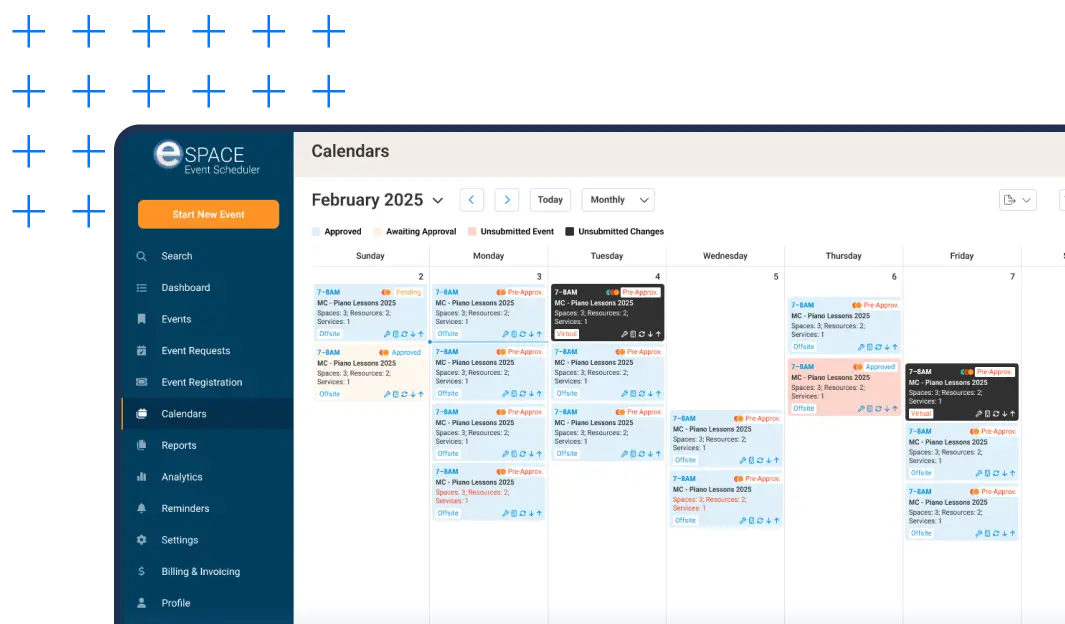Click the dollar icon for Billing & Invoicing

(141, 572)
